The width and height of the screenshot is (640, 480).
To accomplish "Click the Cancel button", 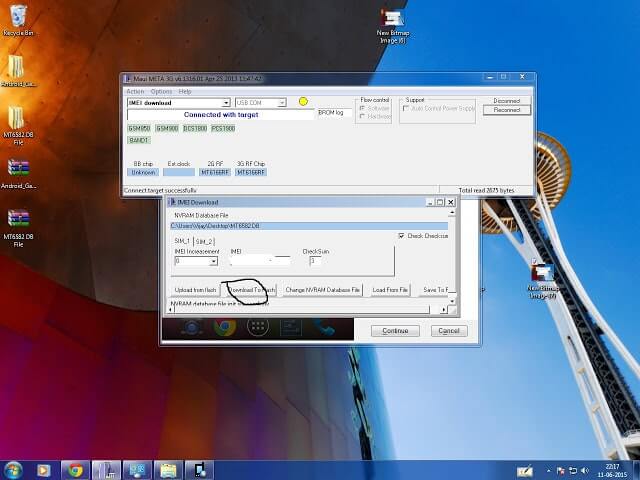I will pyautogui.click(x=449, y=331).
